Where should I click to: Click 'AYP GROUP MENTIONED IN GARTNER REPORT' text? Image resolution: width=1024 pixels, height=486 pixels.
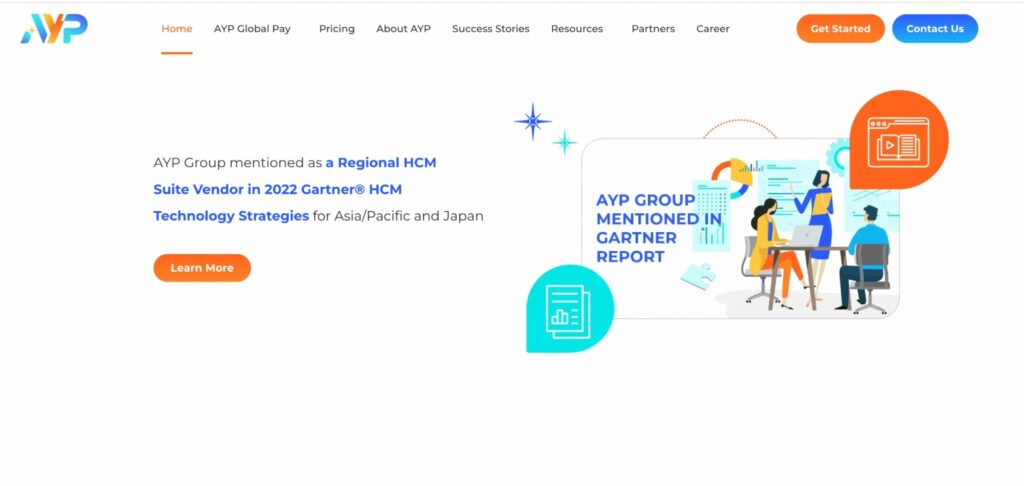(x=658, y=228)
